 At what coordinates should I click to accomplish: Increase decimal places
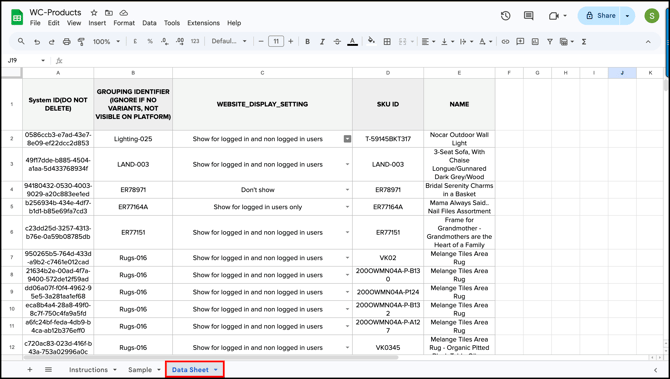[180, 41]
